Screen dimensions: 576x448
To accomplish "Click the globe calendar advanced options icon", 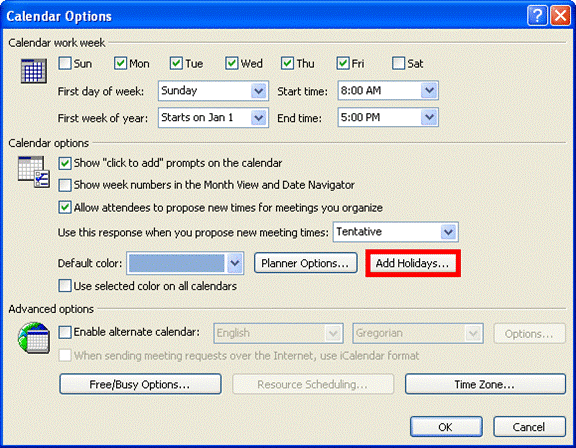I will pos(34,338).
